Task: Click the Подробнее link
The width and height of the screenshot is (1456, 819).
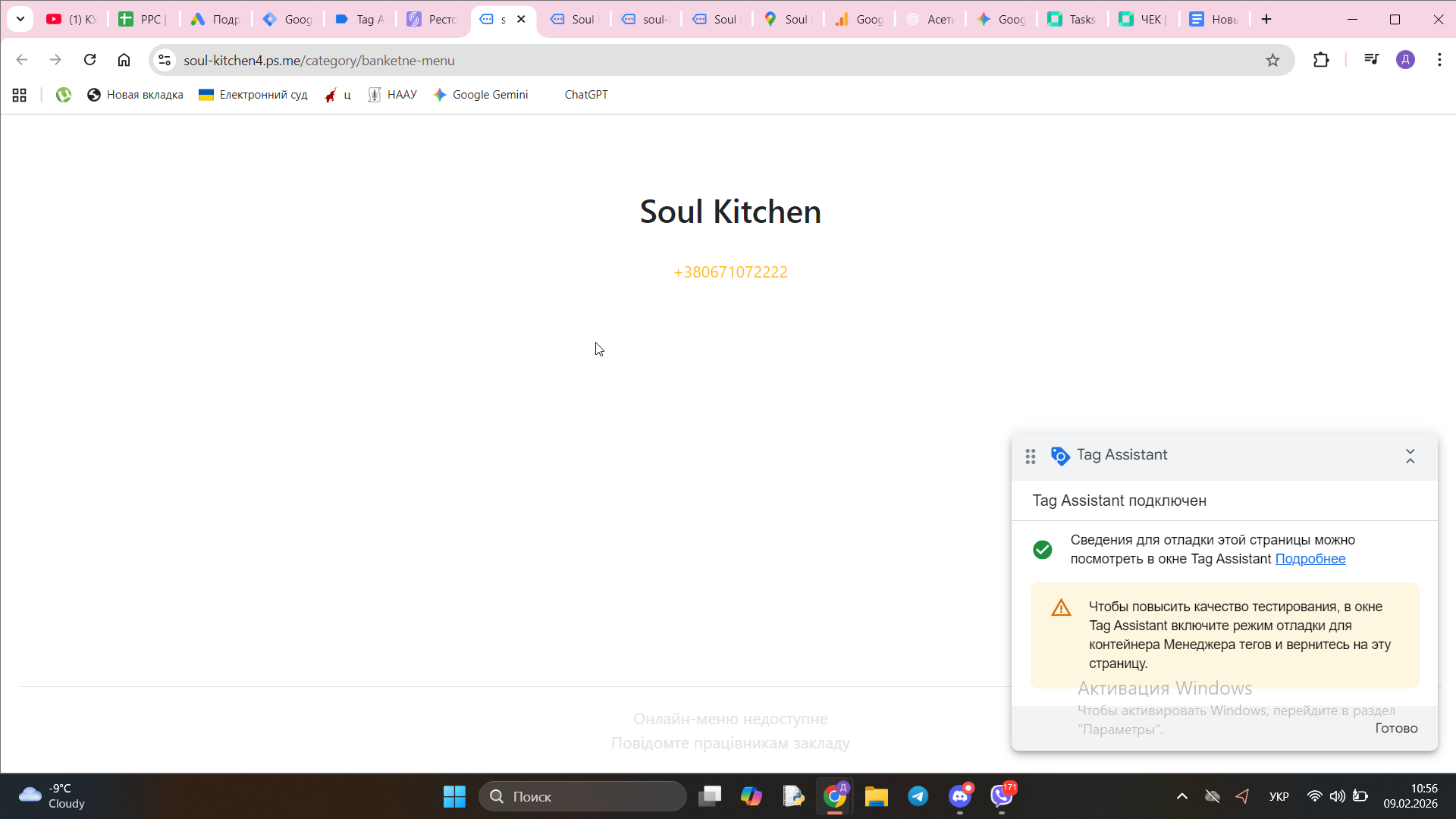Action: 1310,559
